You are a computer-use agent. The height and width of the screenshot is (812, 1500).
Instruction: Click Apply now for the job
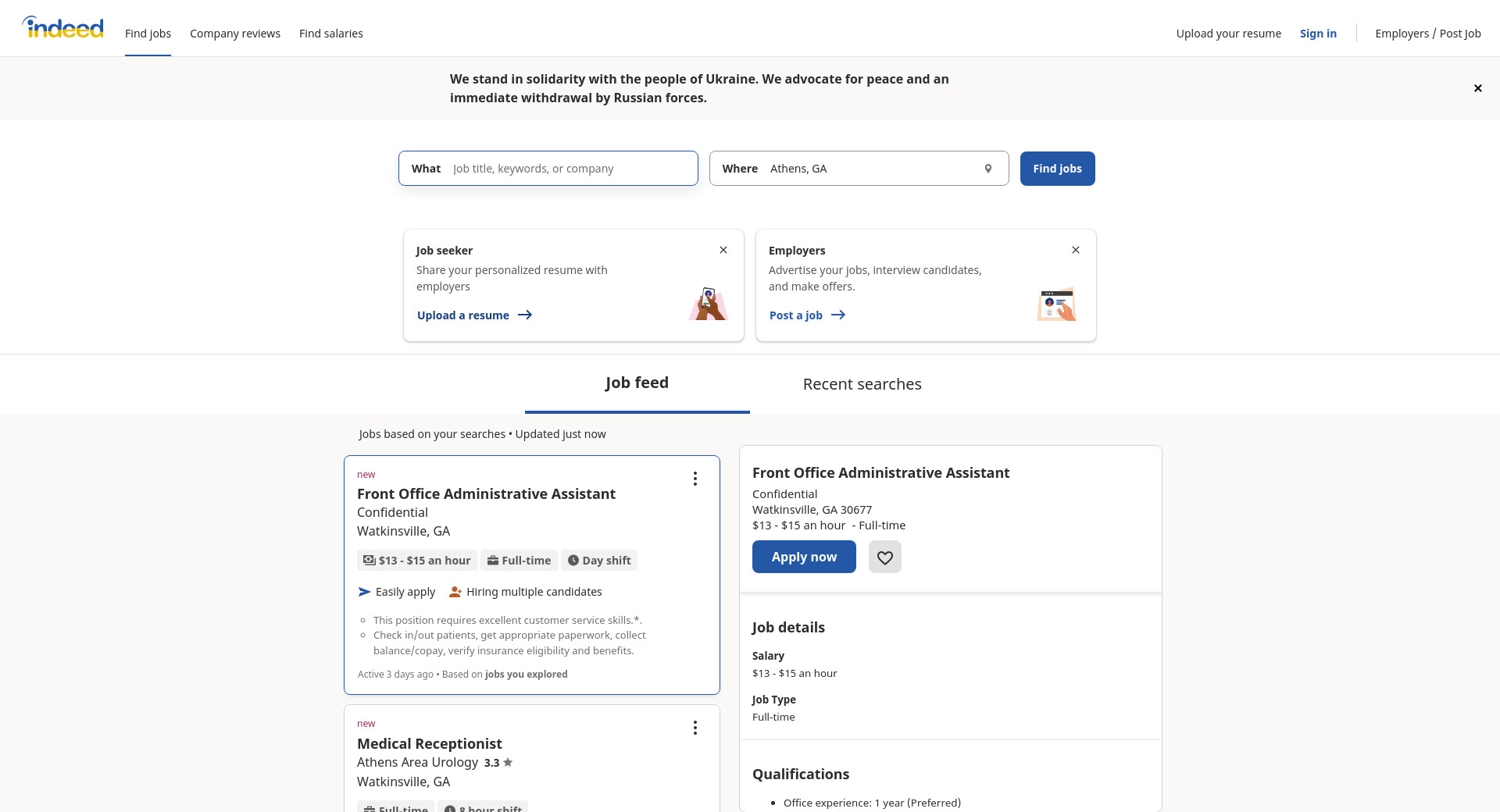pyautogui.click(x=803, y=557)
